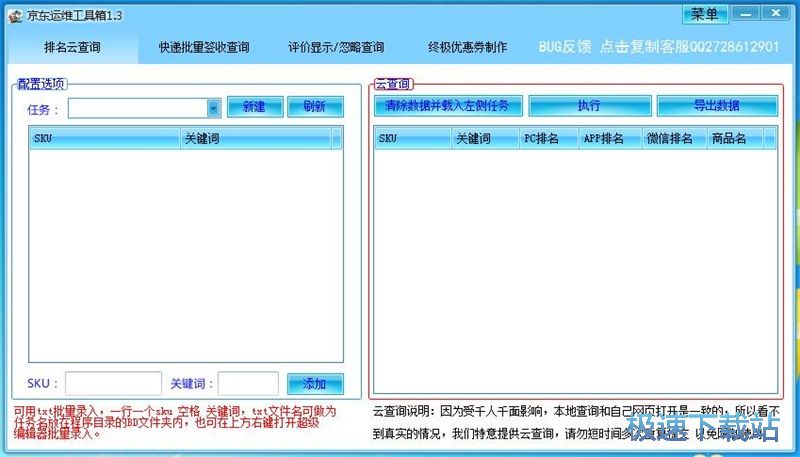
Task: Focus the SKU input field
Action: tap(114, 384)
